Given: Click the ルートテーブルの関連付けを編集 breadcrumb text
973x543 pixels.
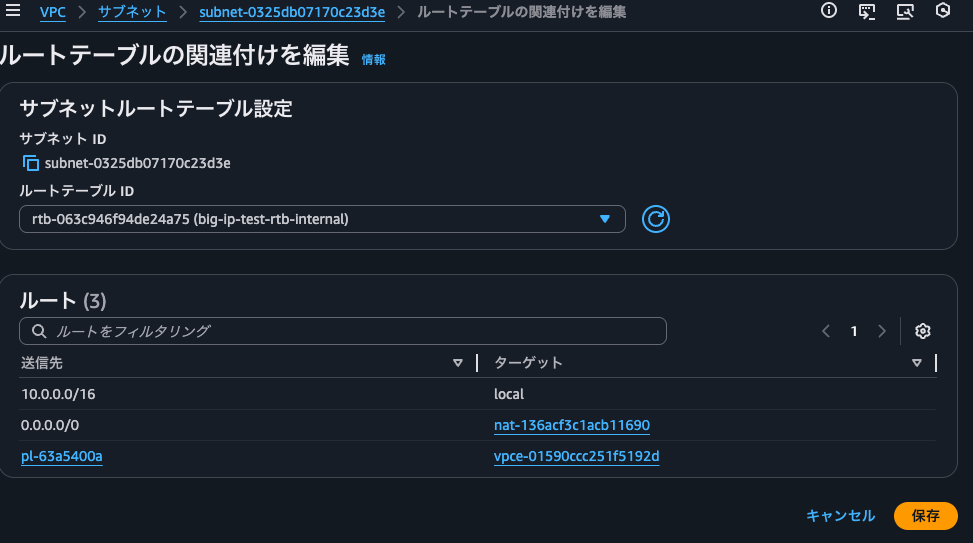Looking at the screenshot, I should pos(521,12).
